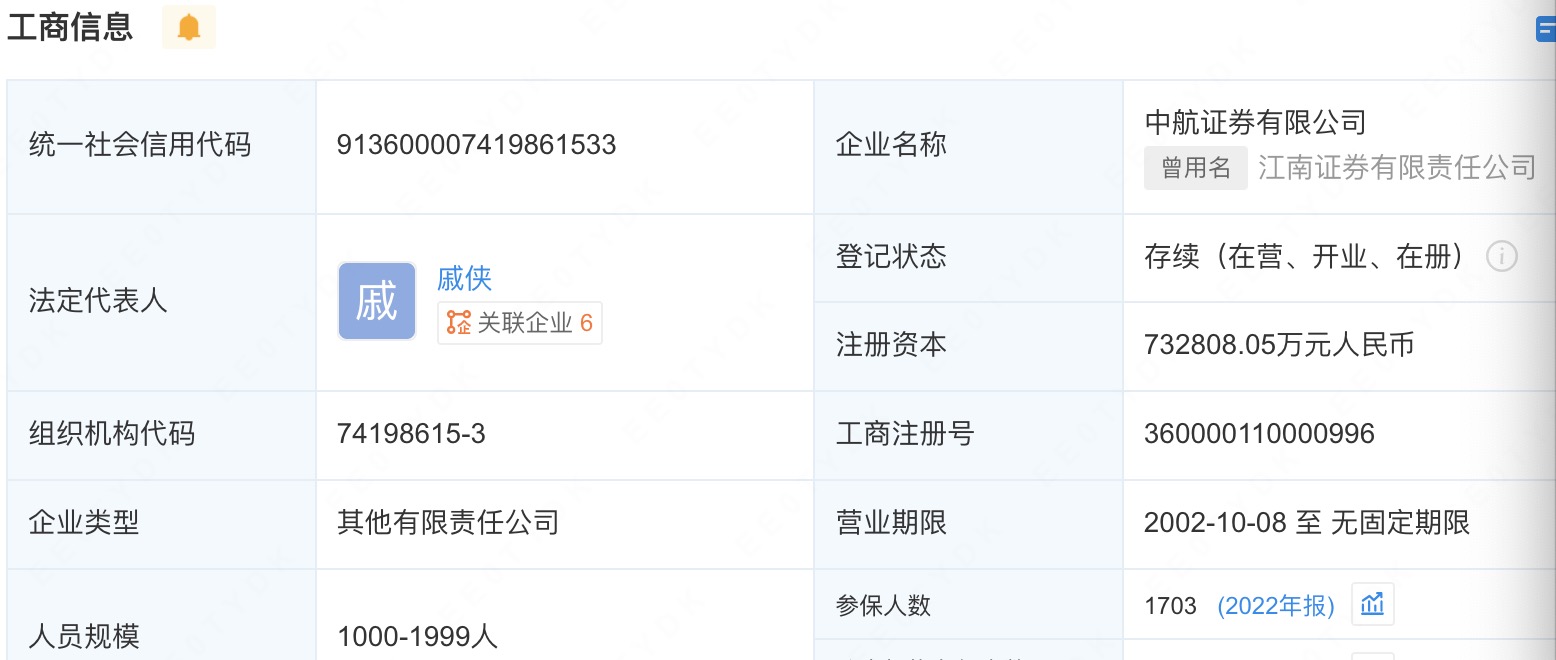
Task: Click company name 中航证券有限公司
Action: [x=1255, y=123]
